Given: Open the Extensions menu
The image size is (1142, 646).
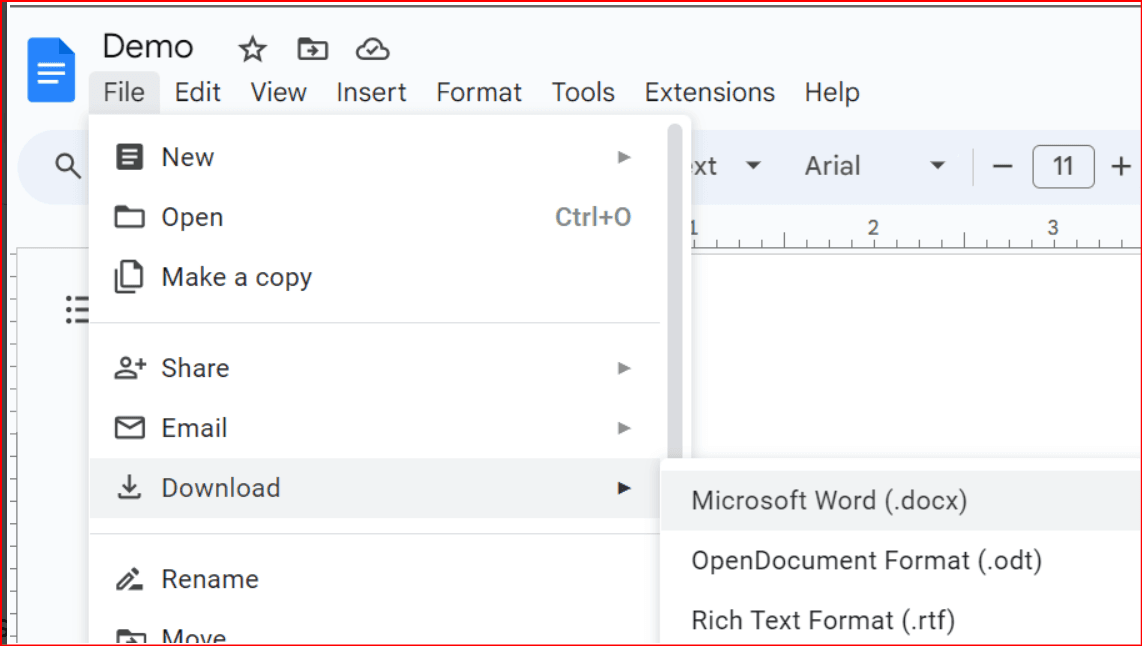Looking at the screenshot, I should click(x=709, y=92).
